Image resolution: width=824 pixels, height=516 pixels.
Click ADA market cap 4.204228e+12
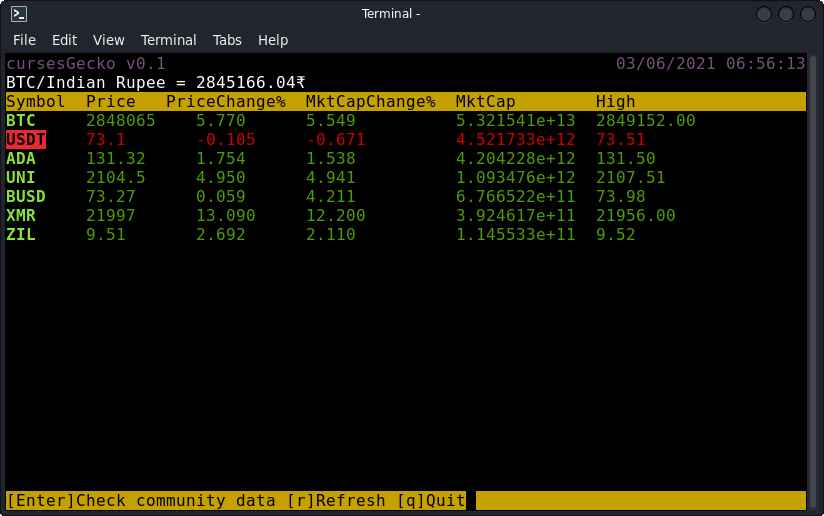click(x=516, y=158)
